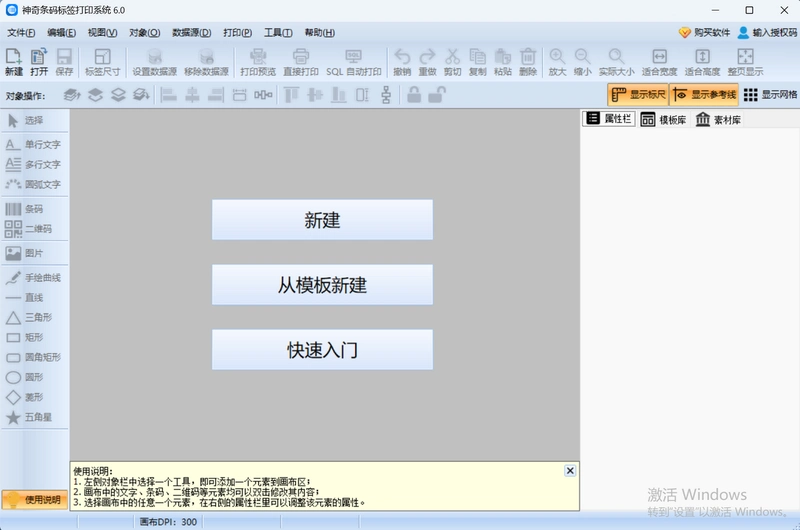Open the 工具(T) menu
The height and width of the screenshot is (530, 800).
(x=278, y=33)
